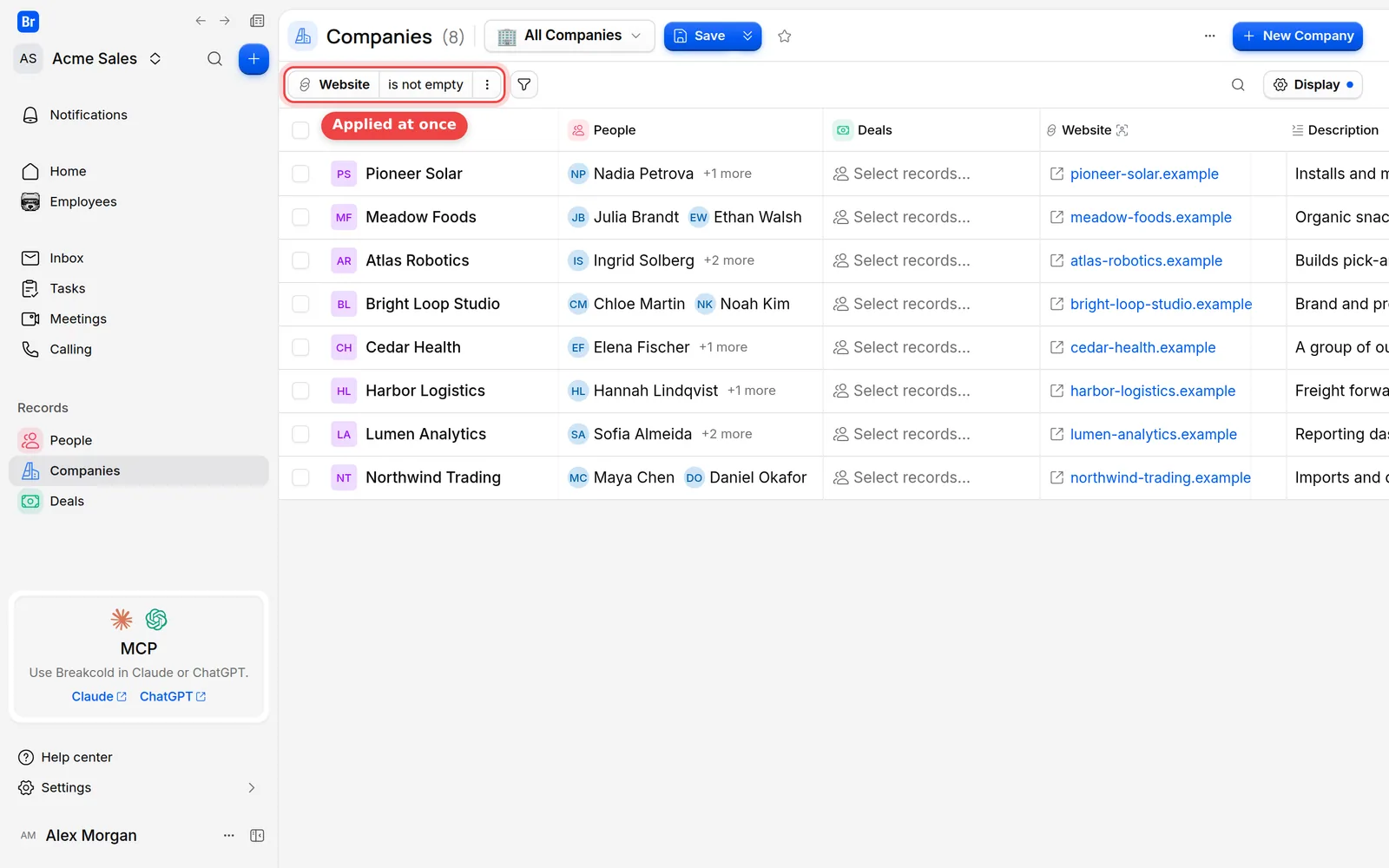Viewport: 1389px width, 868px height.
Task: Collapse sidebar using bottom panel icon
Action: pos(257,836)
